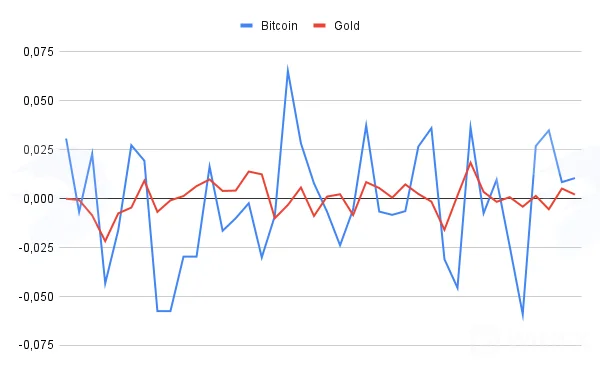Click the 0,050 axis label
This screenshot has height=371, width=600.
tap(39, 101)
